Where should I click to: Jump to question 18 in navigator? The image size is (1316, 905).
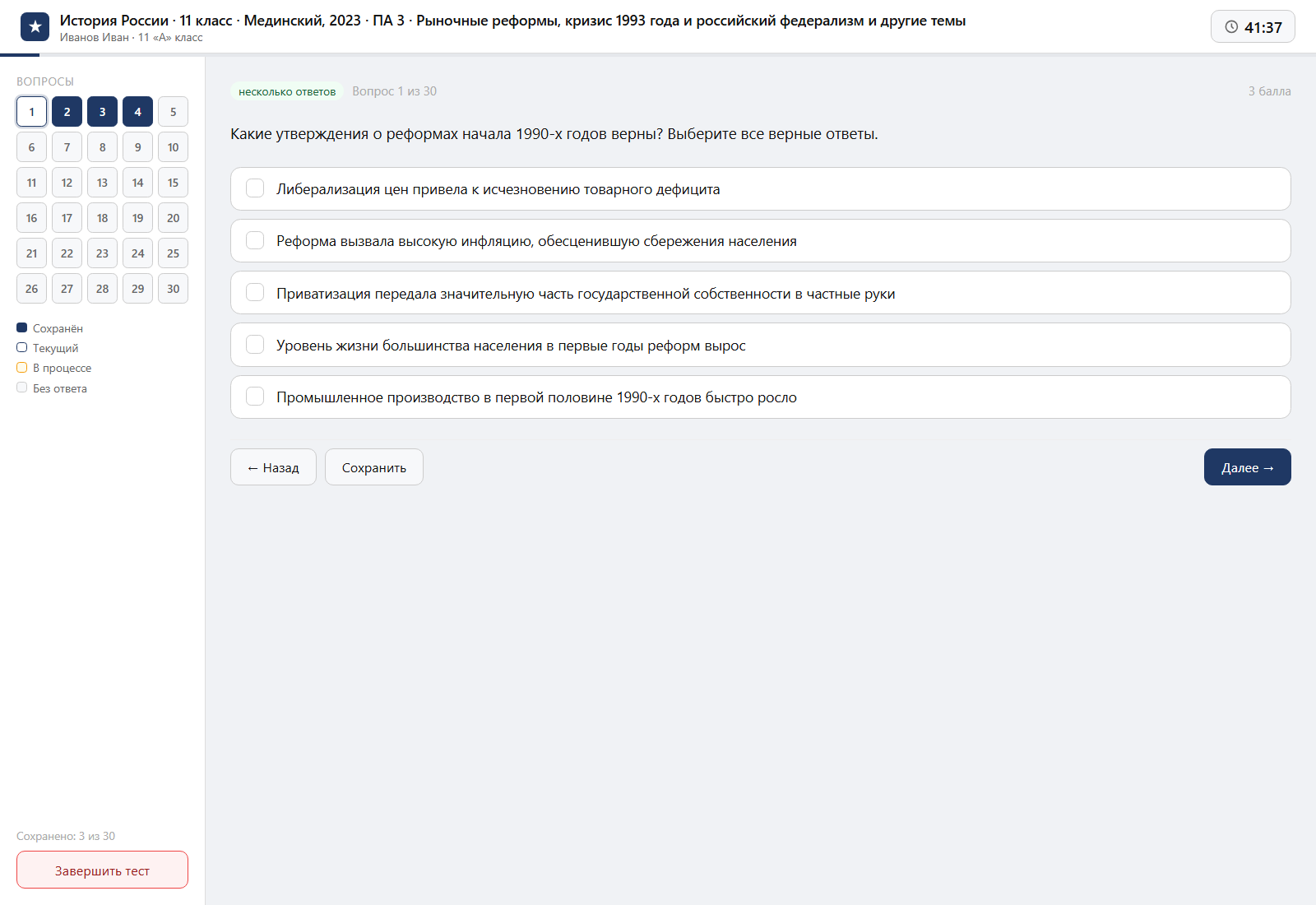pos(102,218)
